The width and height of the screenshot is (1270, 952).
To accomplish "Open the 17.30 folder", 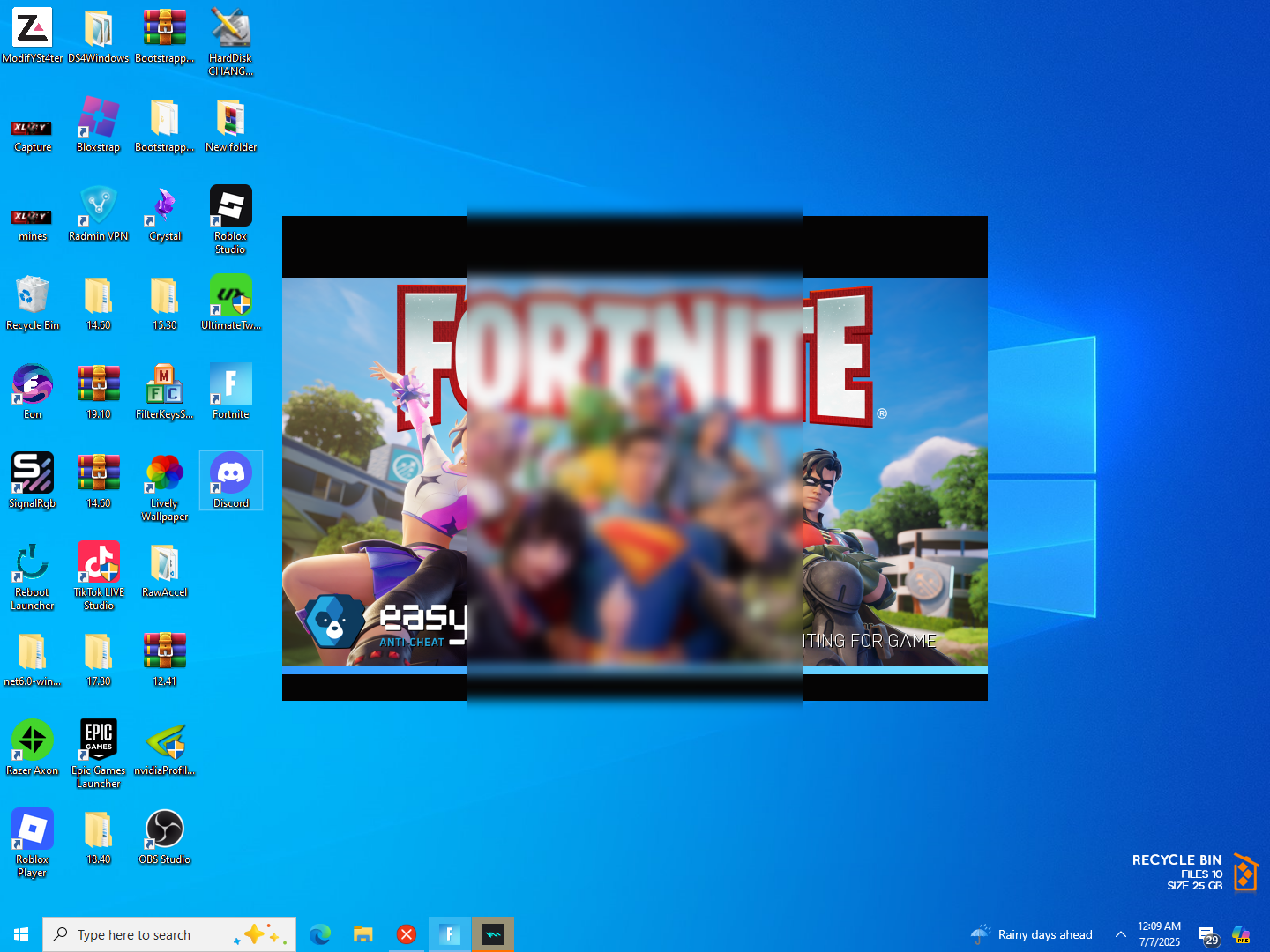I will click(x=98, y=659).
